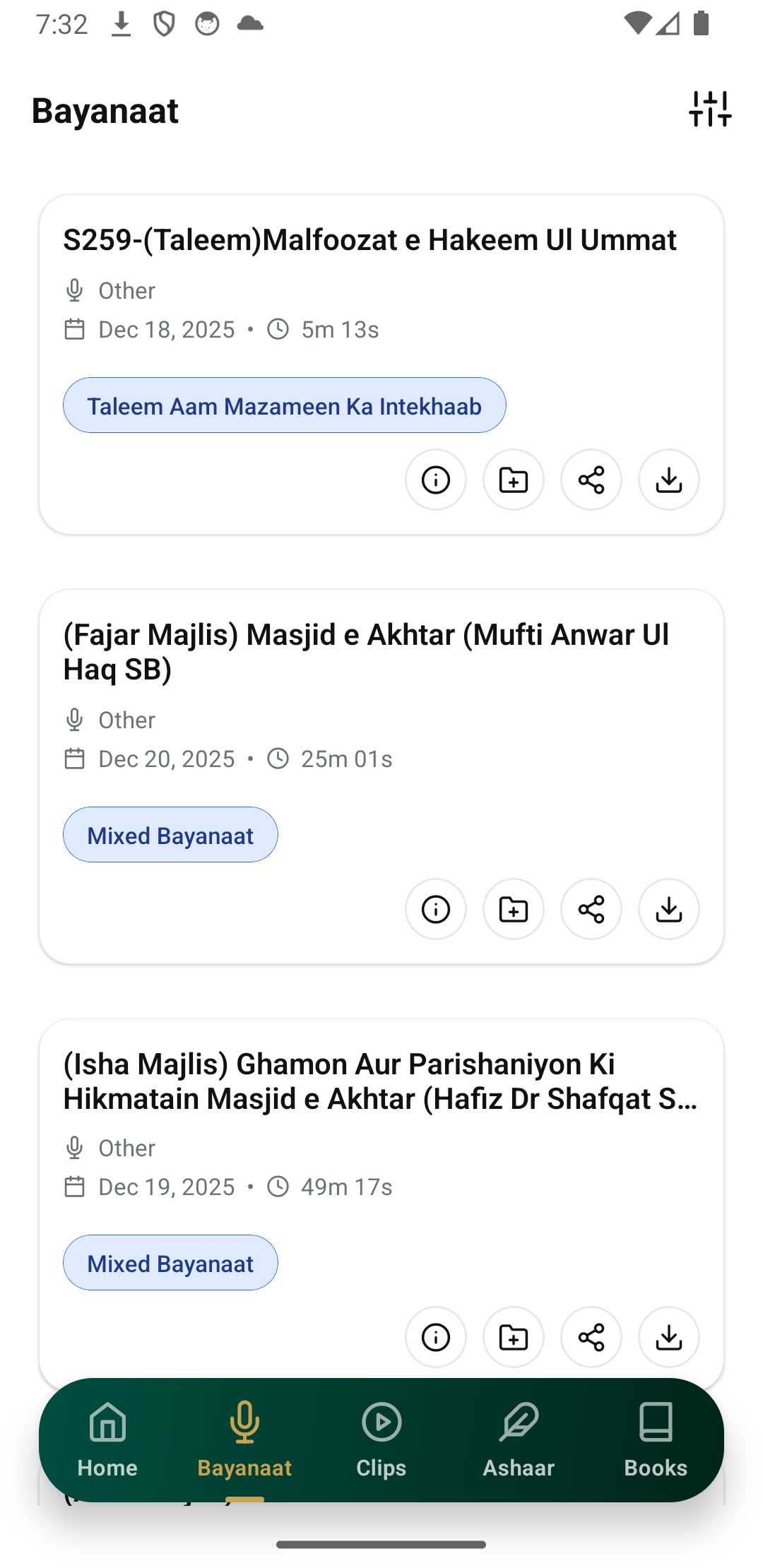Select the Taleem Aam Mazameen Ka Intekhaab tag
Image resolution: width=763 pixels, height=1568 pixels.
pyautogui.click(x=285, y=405)
